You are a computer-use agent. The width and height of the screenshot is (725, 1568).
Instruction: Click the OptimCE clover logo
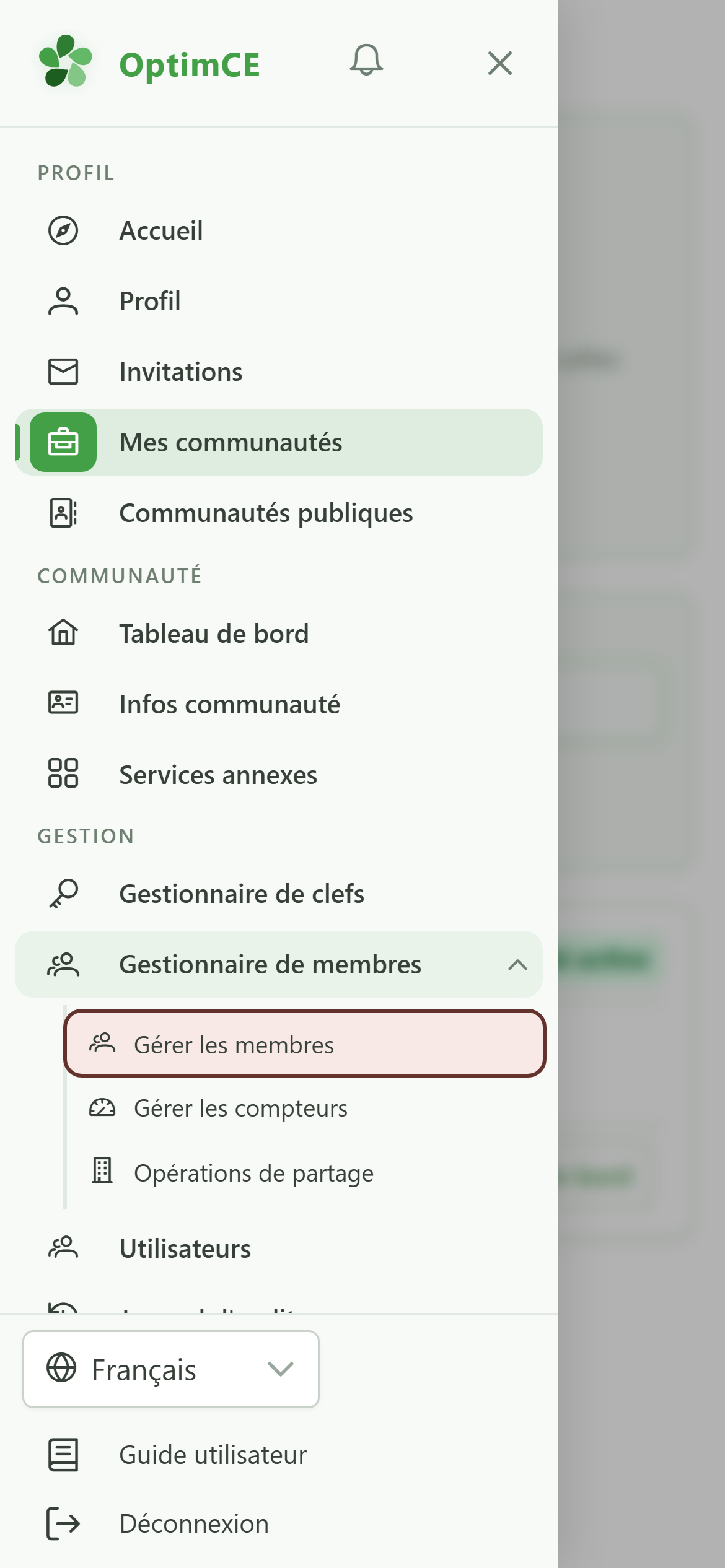65,62
